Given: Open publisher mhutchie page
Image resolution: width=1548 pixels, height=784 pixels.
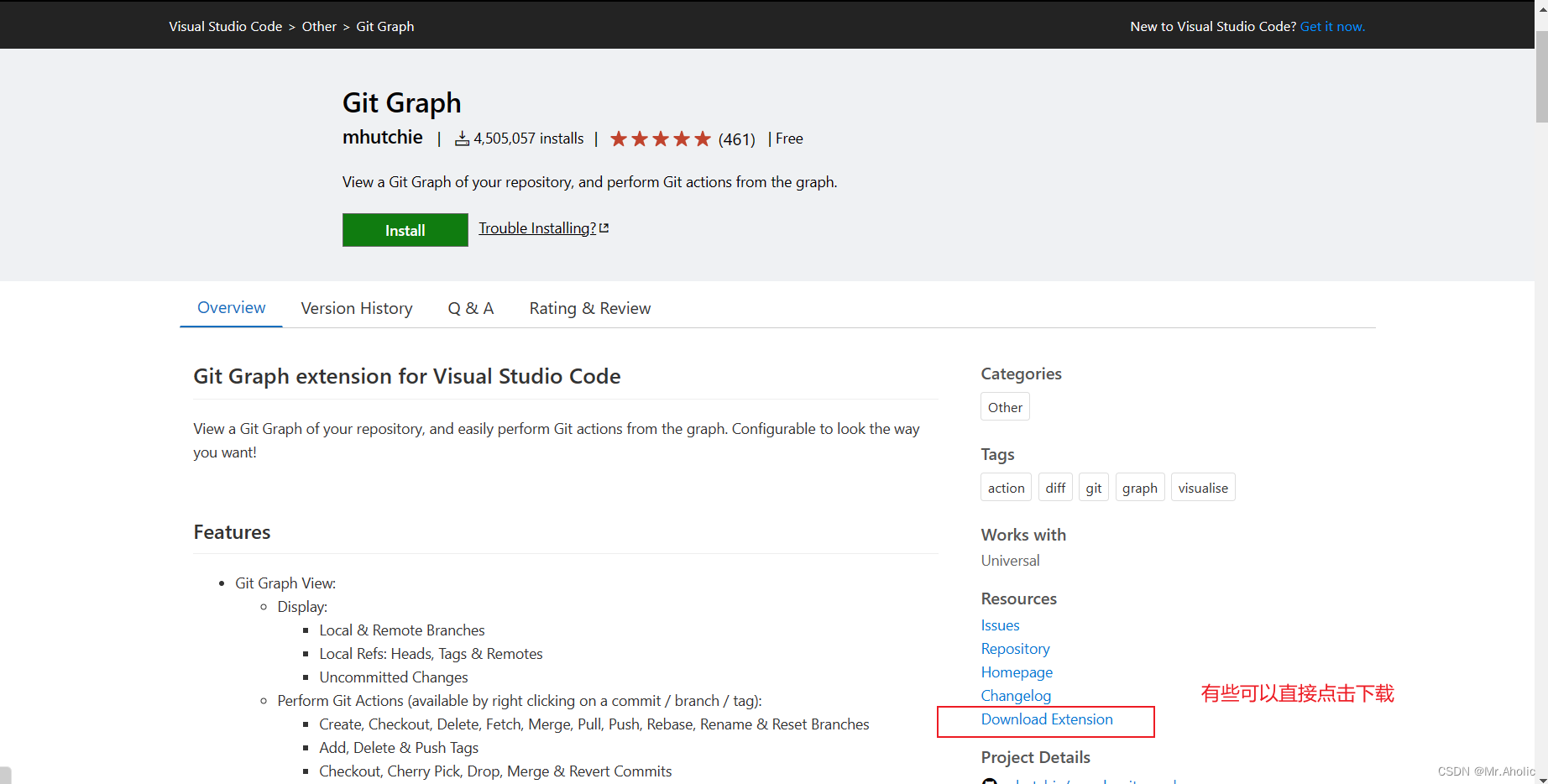Looking at the screenshot, I should [x=383, y=138].
